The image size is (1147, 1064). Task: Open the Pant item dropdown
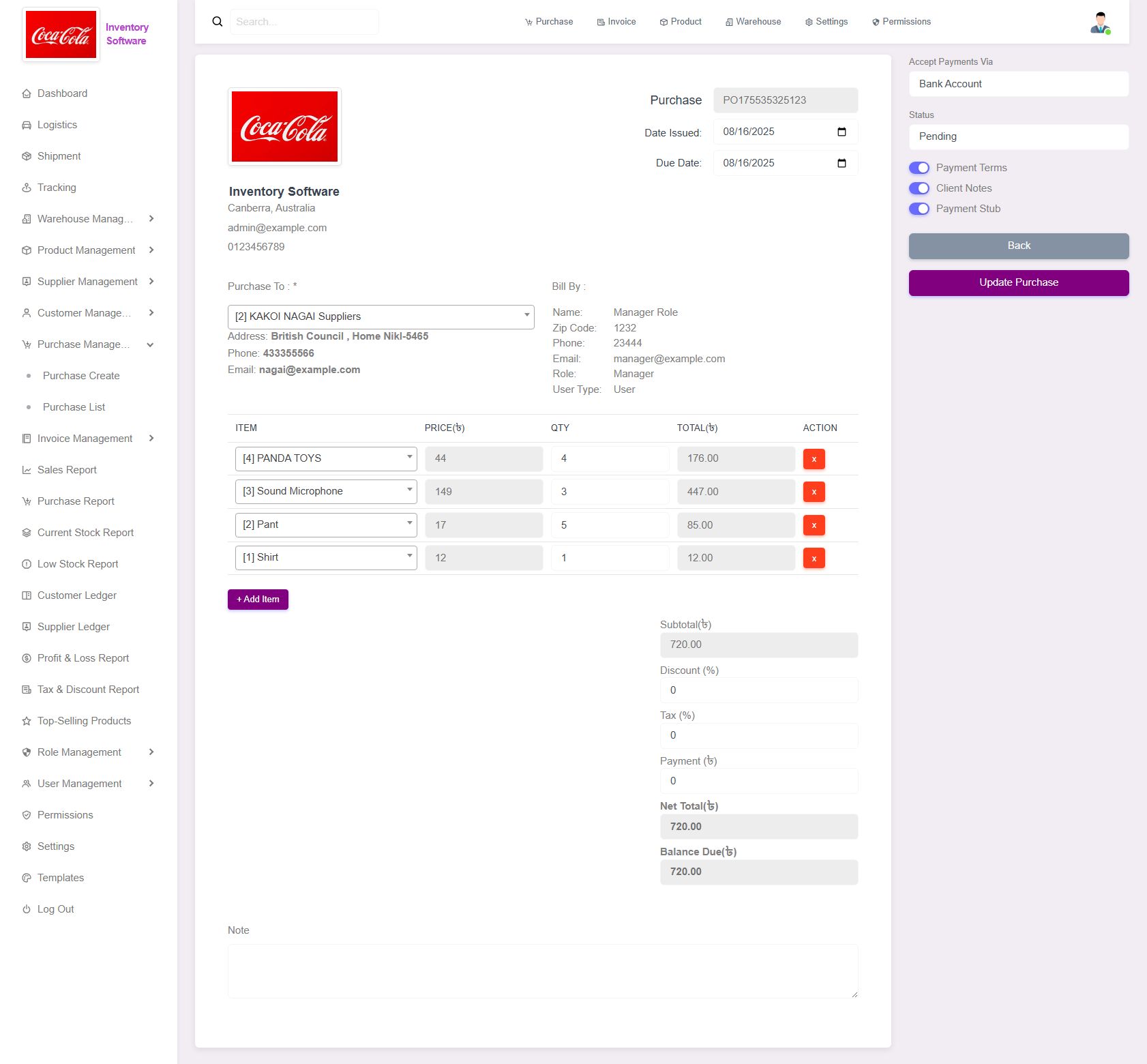325,524
